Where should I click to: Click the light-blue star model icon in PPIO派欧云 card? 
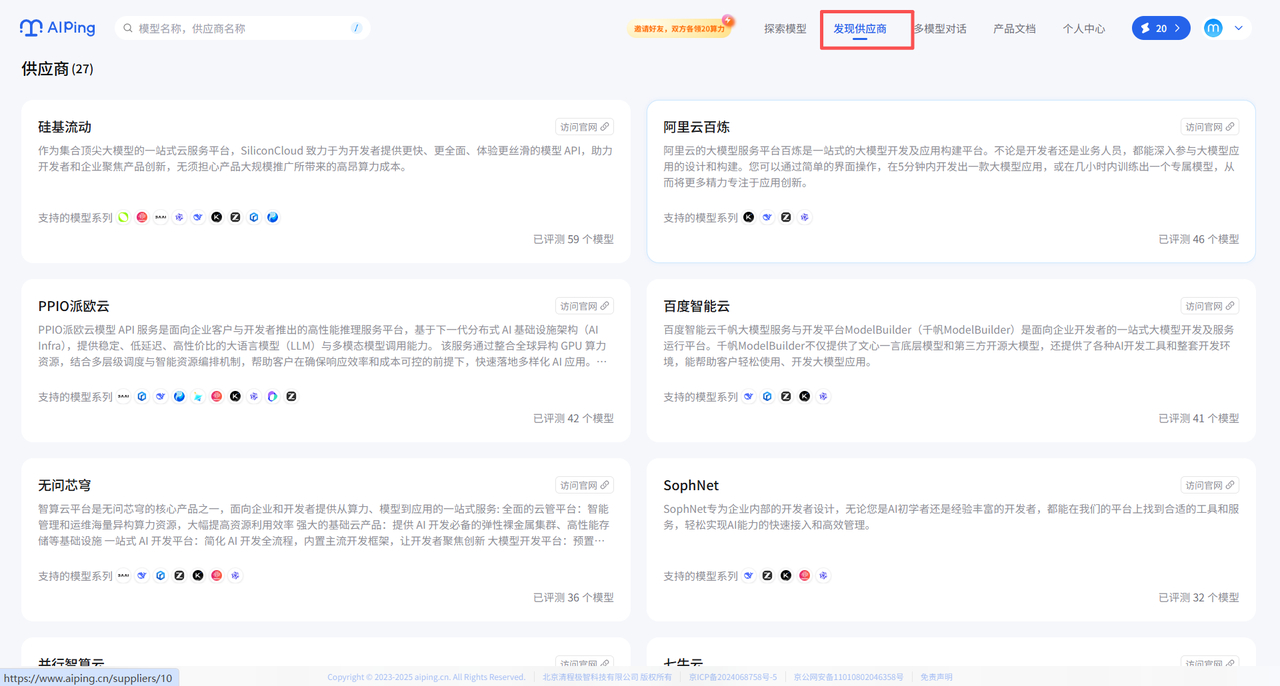tap(198, 396)
